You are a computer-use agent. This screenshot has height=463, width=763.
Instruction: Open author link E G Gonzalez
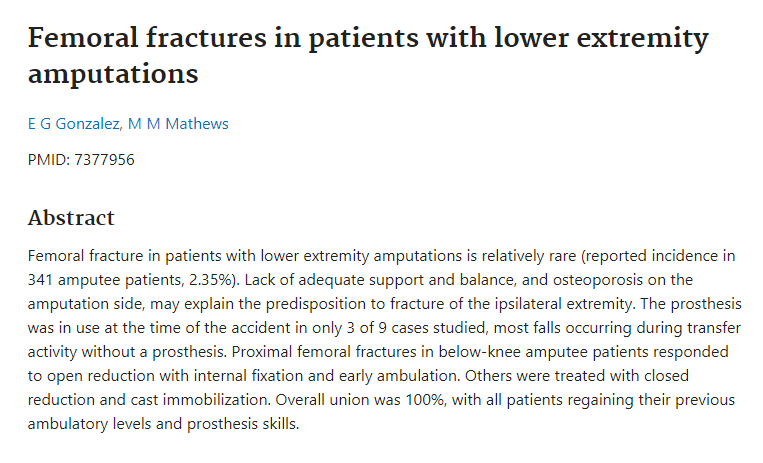pyautogui.click(x=73, y=124)
